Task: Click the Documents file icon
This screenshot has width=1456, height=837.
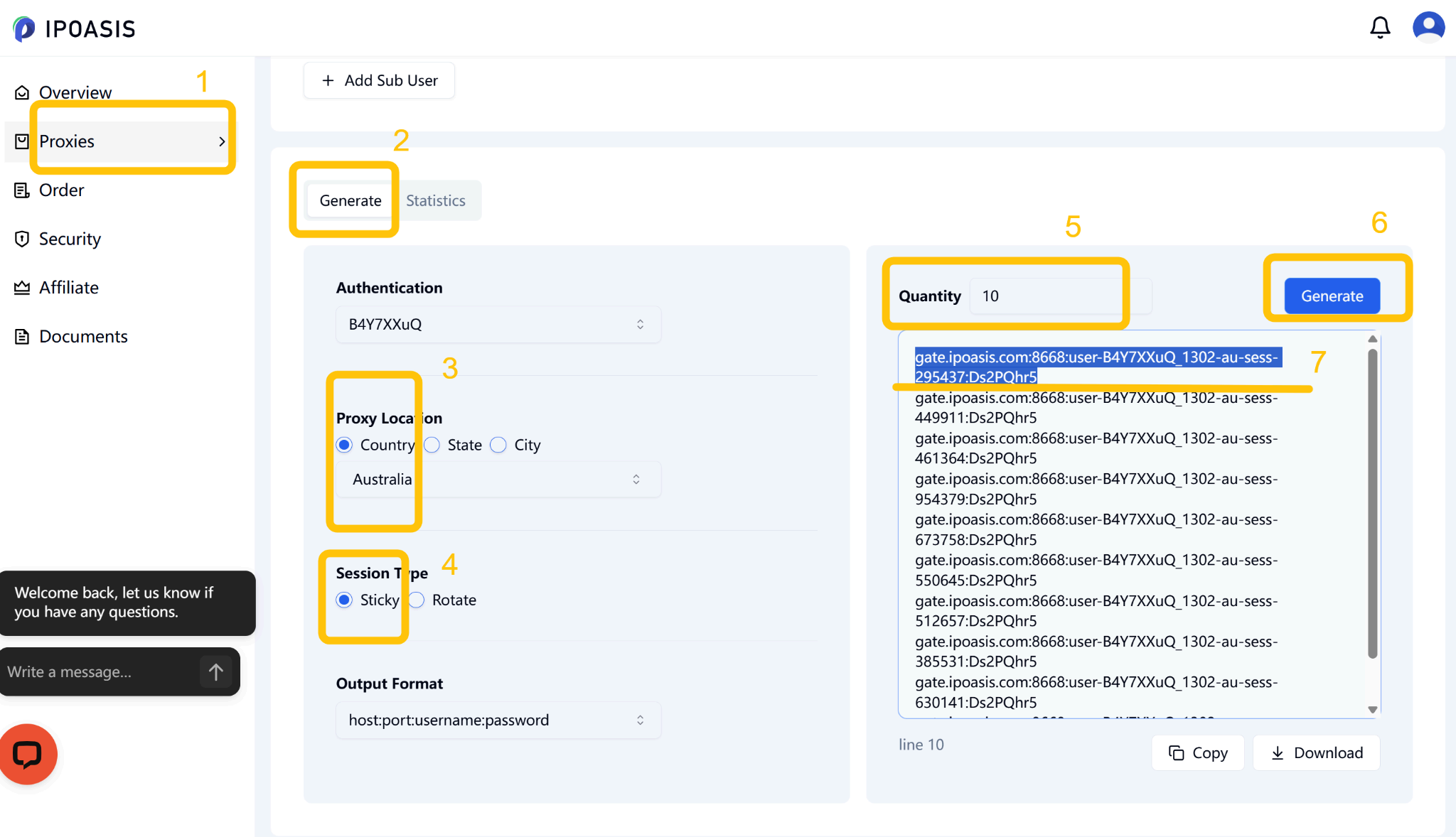Action: click(22, 336)
